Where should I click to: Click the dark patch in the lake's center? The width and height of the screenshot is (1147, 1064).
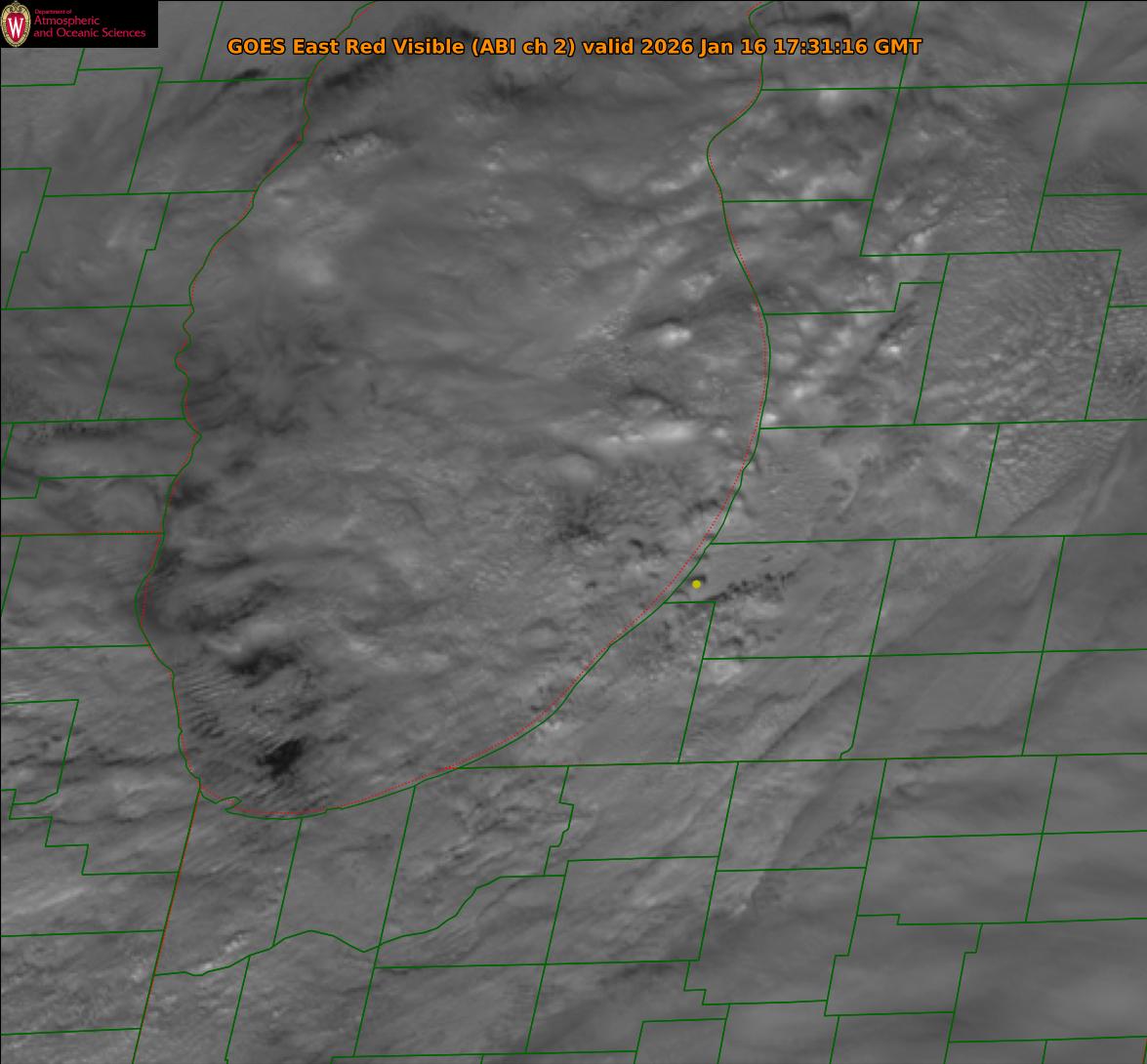579,517
